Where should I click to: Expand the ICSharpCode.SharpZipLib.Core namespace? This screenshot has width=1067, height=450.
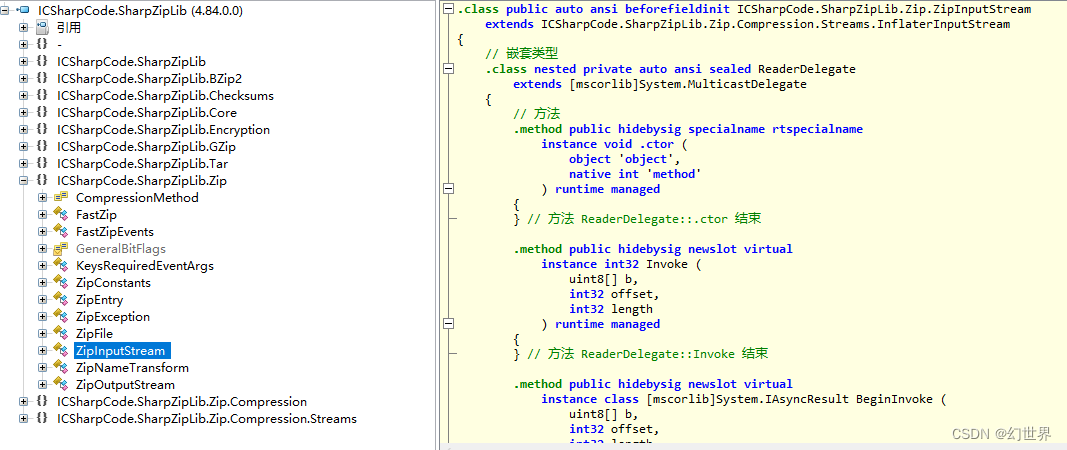(24, 113)
